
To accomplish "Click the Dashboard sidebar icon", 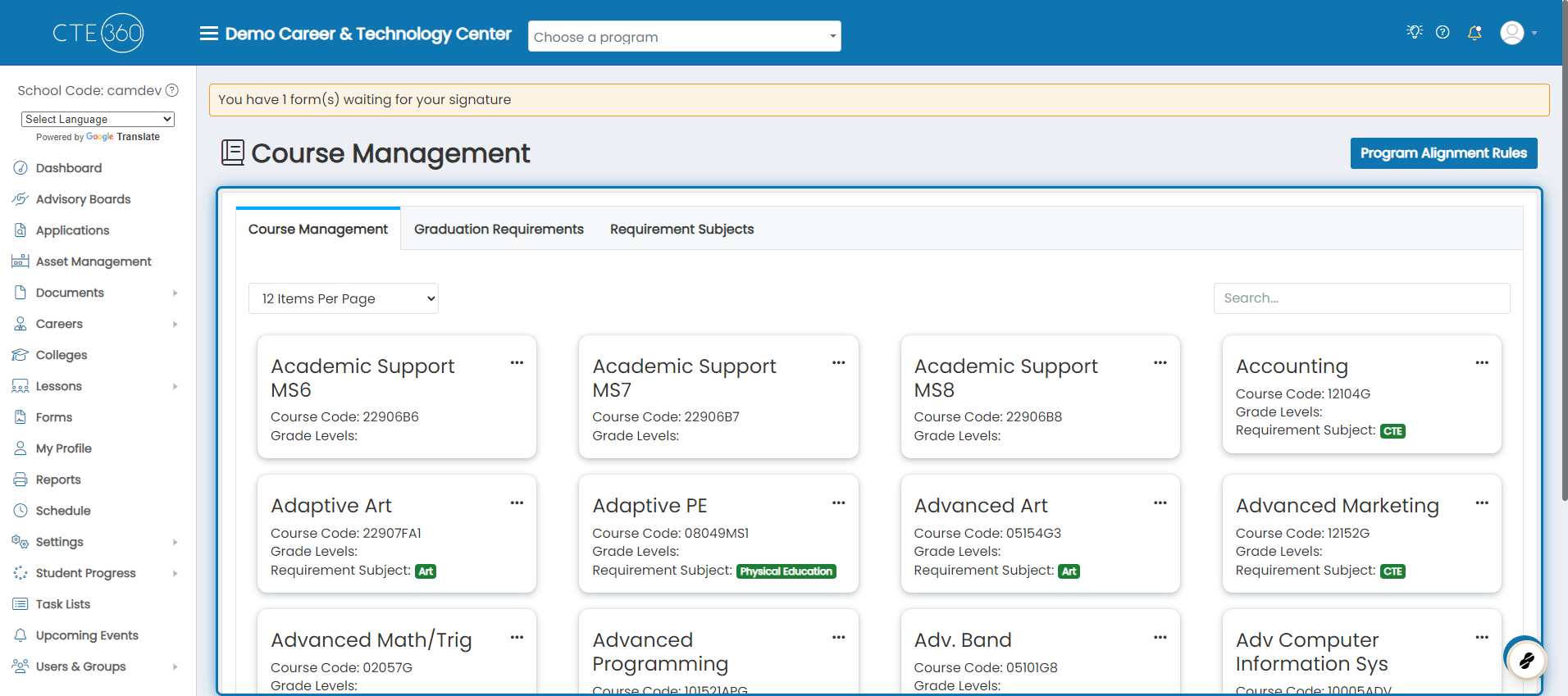I will [x=21, y=168].
